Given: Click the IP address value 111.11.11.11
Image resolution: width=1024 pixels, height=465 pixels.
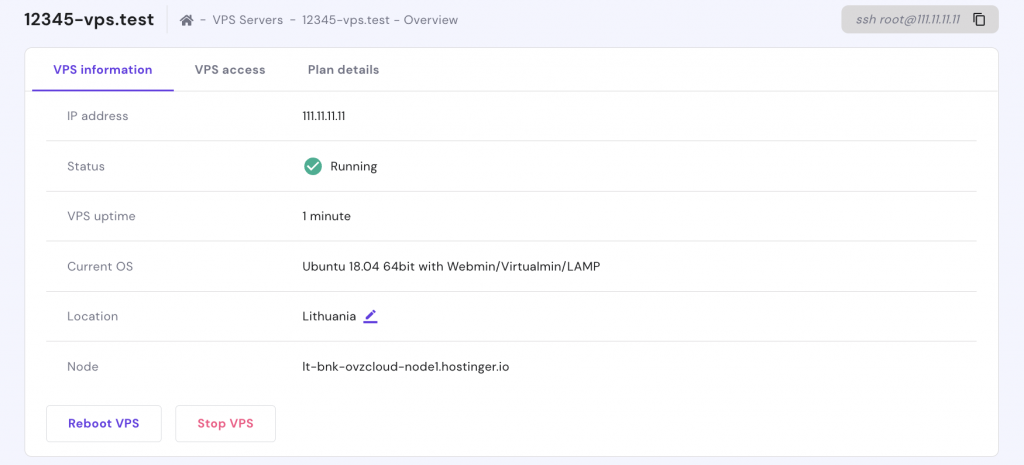Looking at the screenshot, I should point(324,116).
